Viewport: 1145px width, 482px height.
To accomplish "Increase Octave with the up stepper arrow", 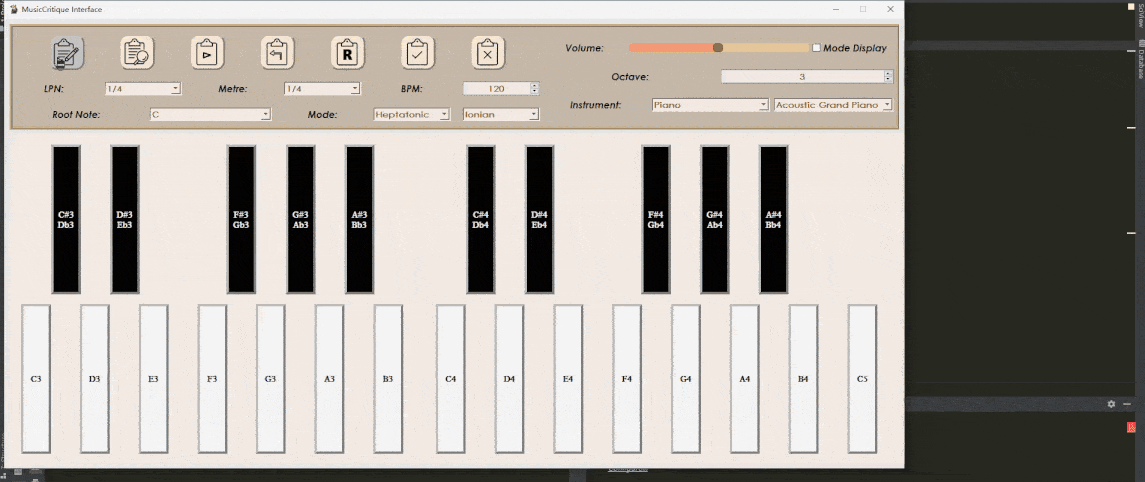I will [x=888, y=73].
